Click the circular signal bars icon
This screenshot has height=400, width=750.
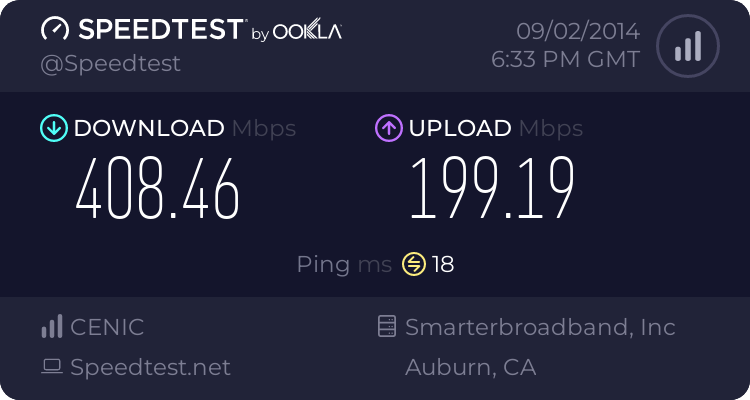(x=688, y=46)
